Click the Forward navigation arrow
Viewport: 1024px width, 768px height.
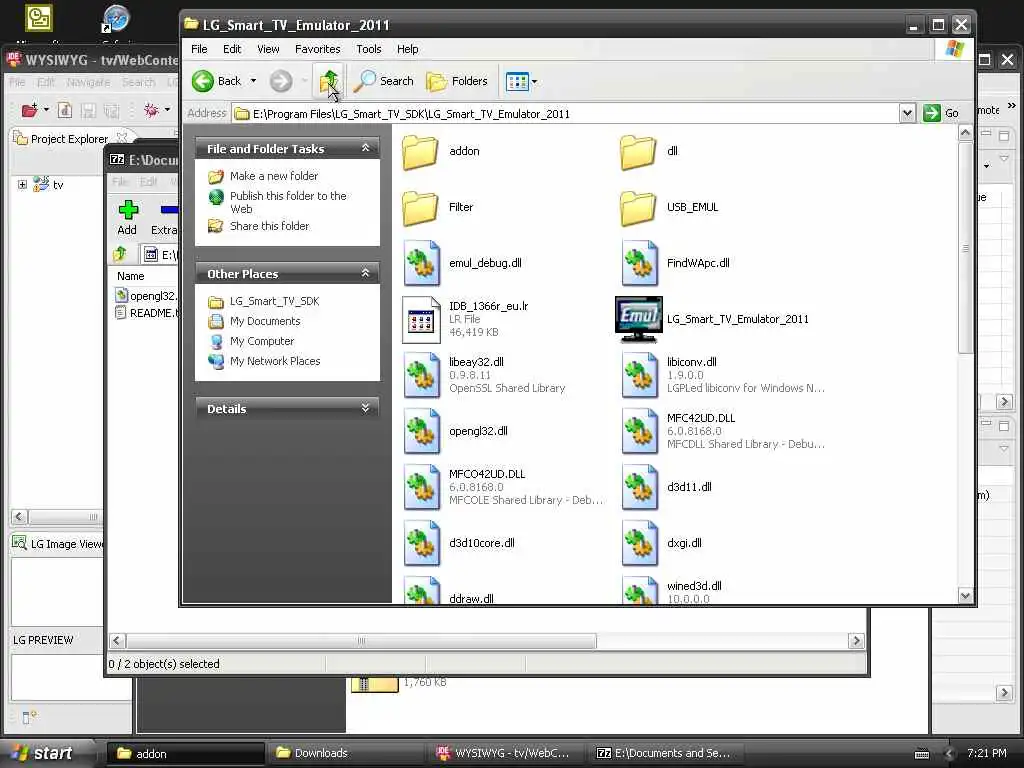point(281,81)
